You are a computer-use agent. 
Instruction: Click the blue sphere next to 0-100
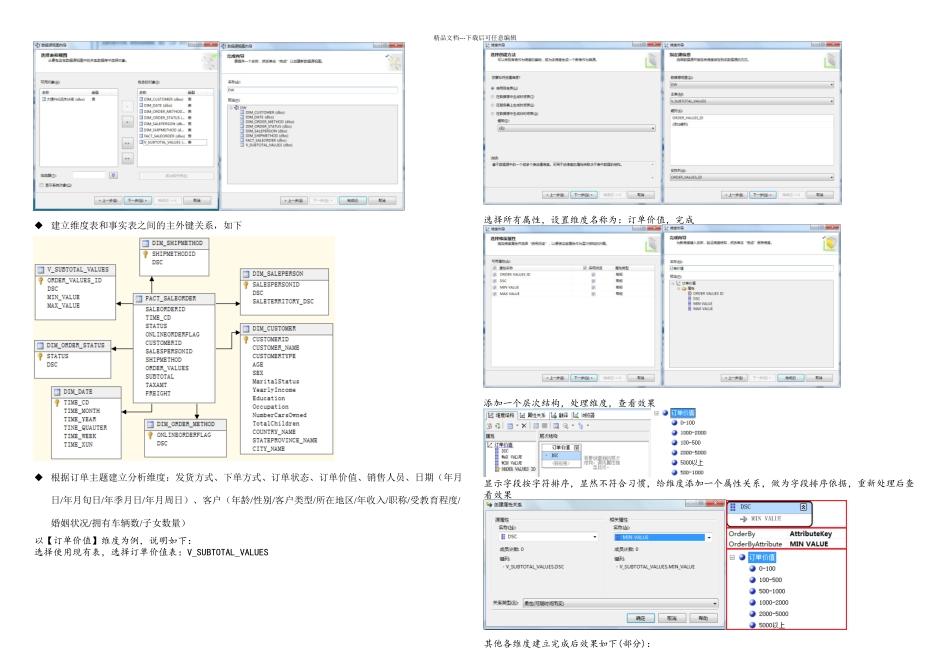click(x=676, y=422)
